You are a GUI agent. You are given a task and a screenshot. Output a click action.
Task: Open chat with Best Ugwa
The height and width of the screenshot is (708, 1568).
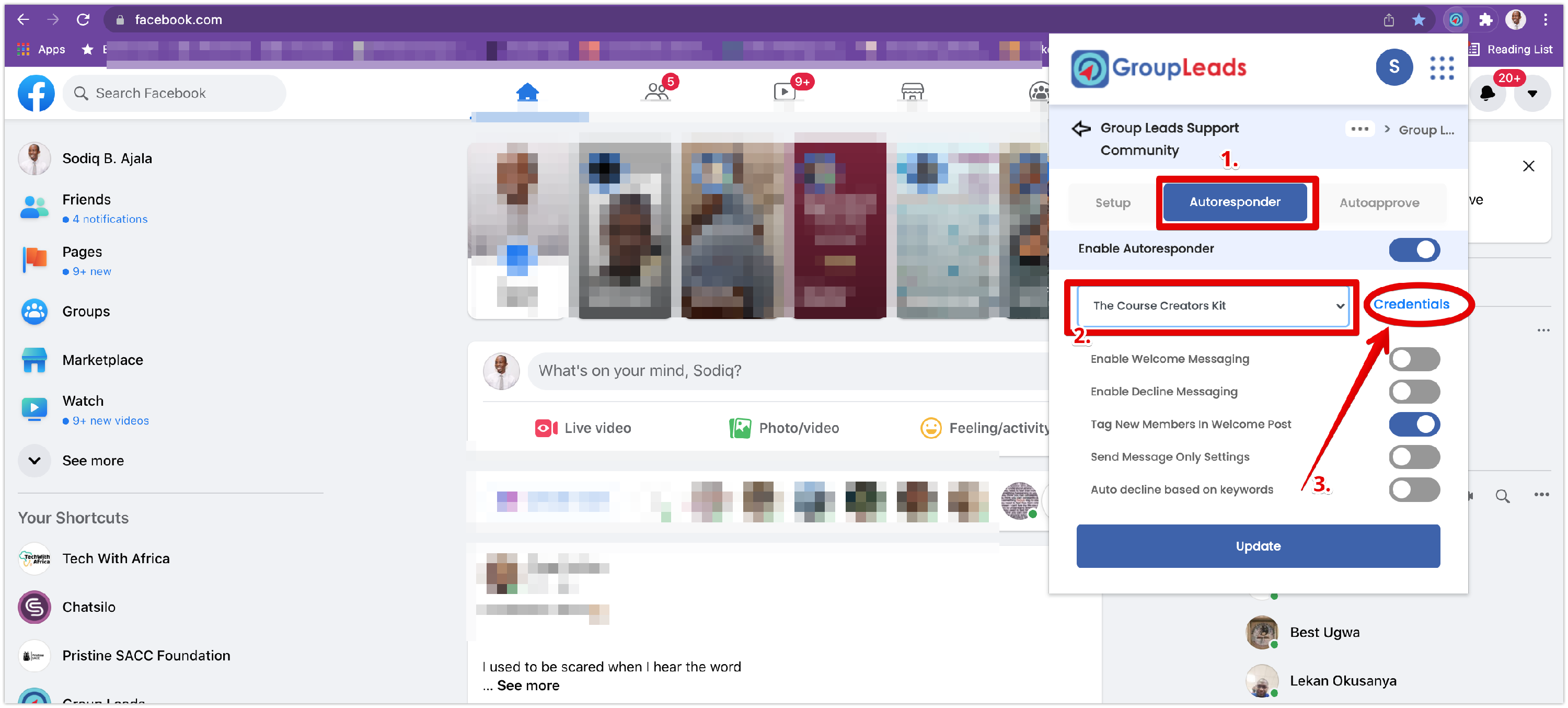tap(1302, 632)
